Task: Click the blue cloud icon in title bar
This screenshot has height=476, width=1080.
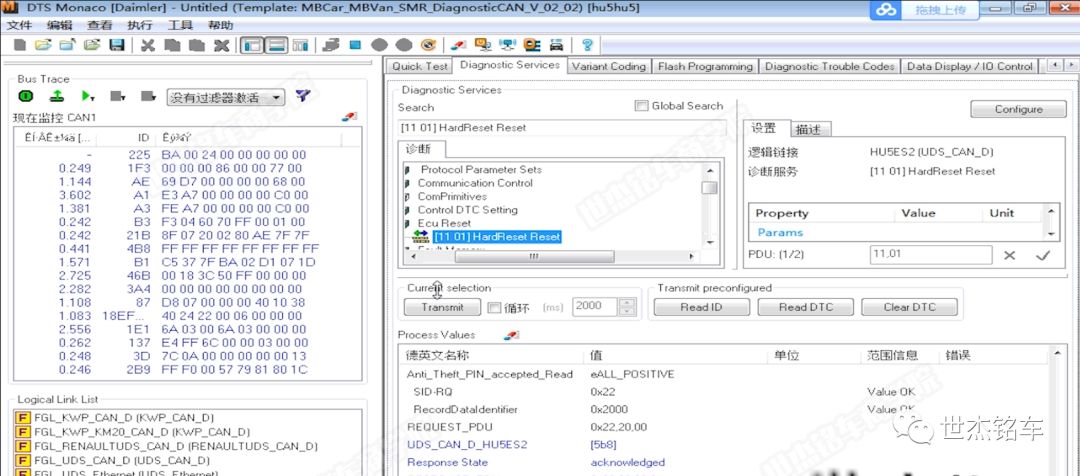Action: pos(886,10)
